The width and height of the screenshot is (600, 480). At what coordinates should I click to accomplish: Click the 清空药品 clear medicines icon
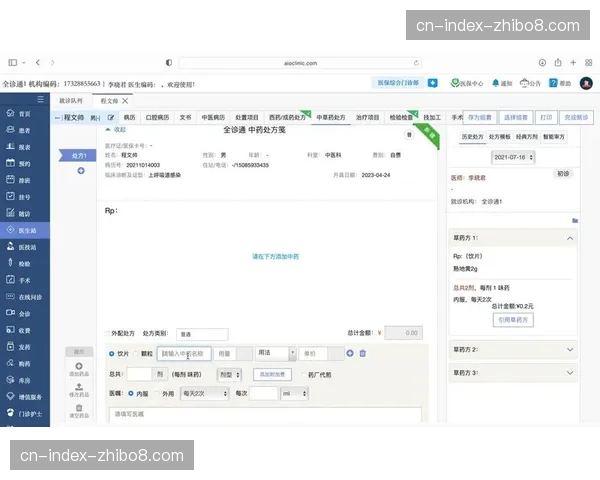point(79,411)
